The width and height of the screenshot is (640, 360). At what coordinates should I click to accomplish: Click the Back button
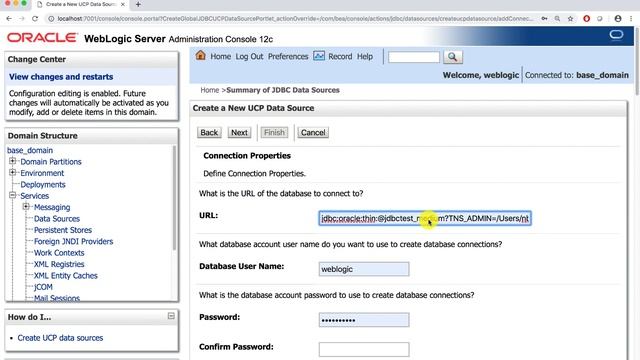pos(209,132)
